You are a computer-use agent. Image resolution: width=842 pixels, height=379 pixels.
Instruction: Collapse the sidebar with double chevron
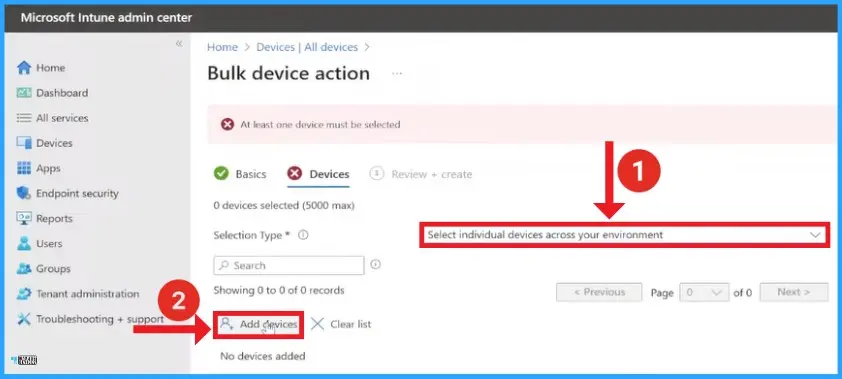[179, 43]
